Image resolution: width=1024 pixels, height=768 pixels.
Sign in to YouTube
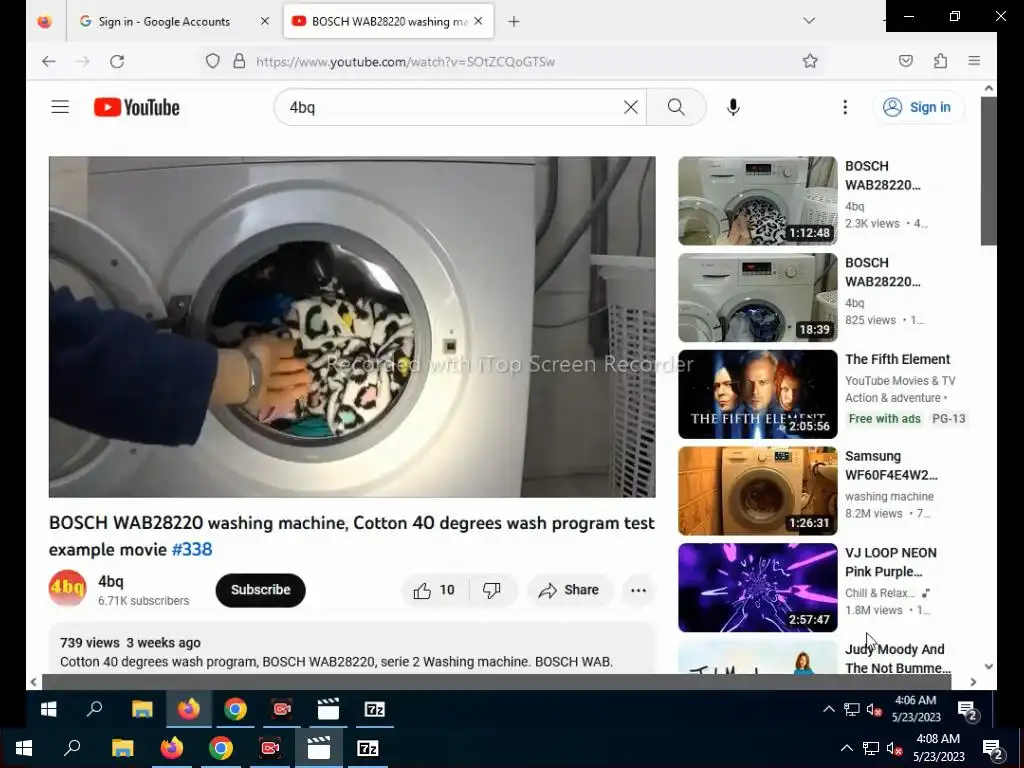tap(918, 107)
